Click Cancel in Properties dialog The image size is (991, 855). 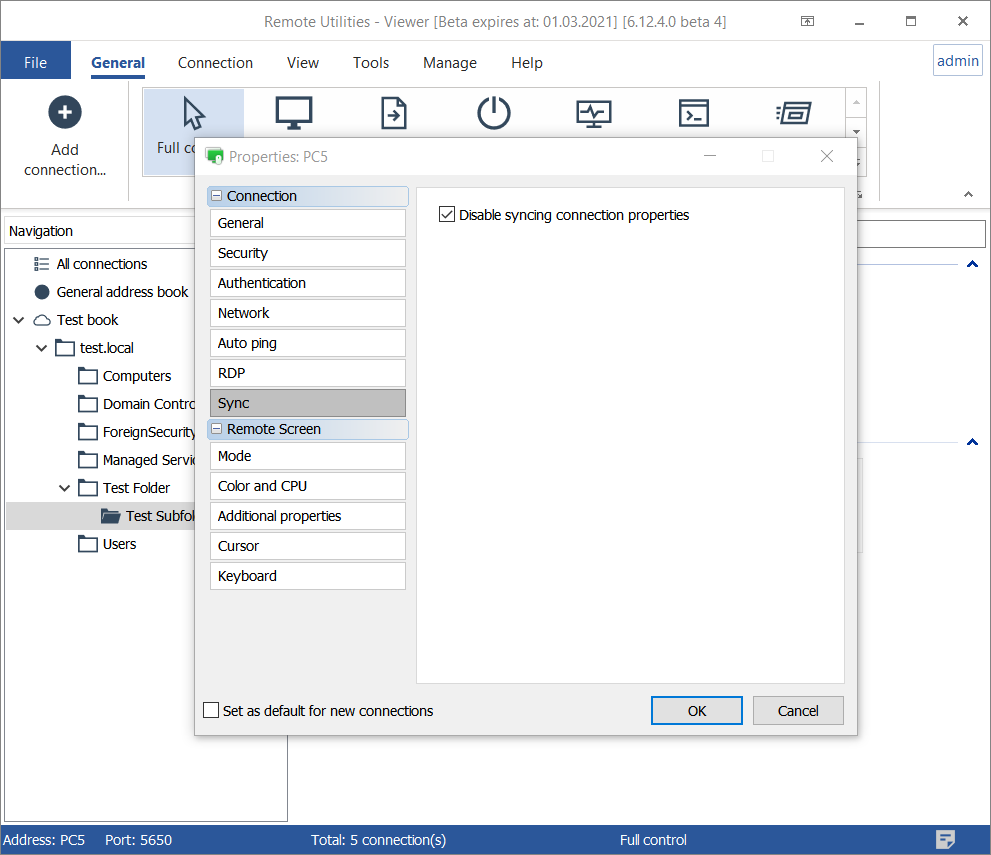pyautogui.click(x=798, y=711)
